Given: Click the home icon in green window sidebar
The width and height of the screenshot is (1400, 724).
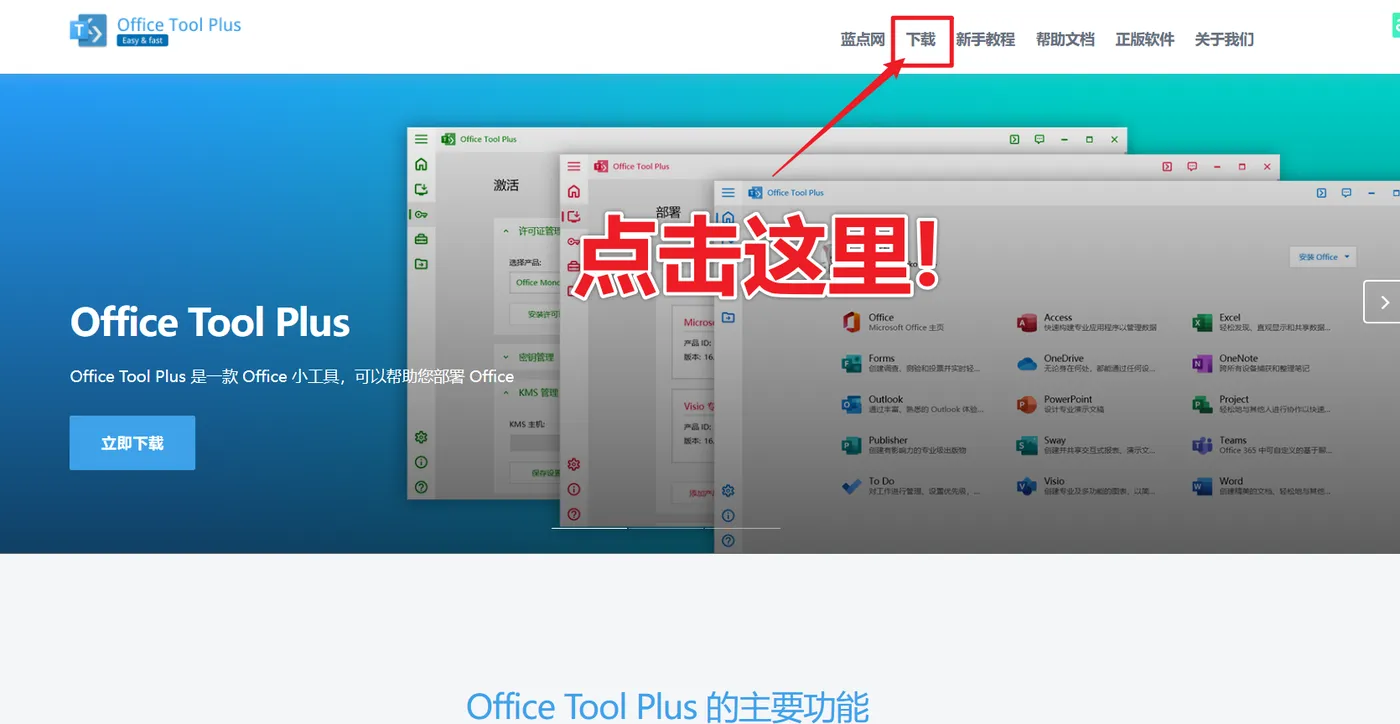Looking at the screenshot, I should click(421, 164).
